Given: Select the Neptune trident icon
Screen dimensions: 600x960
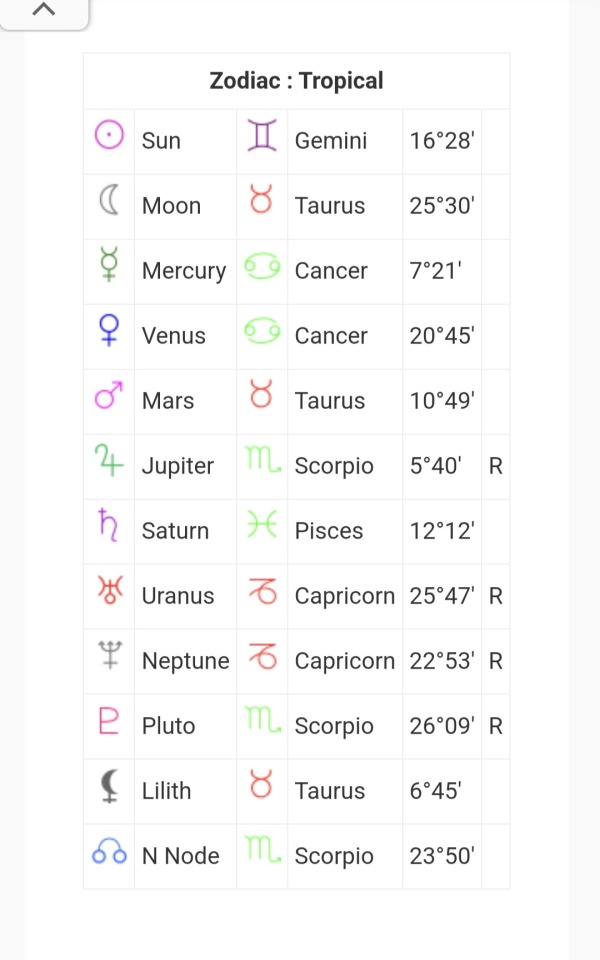Looking at the screenshot, I should [x=110, y=654].
